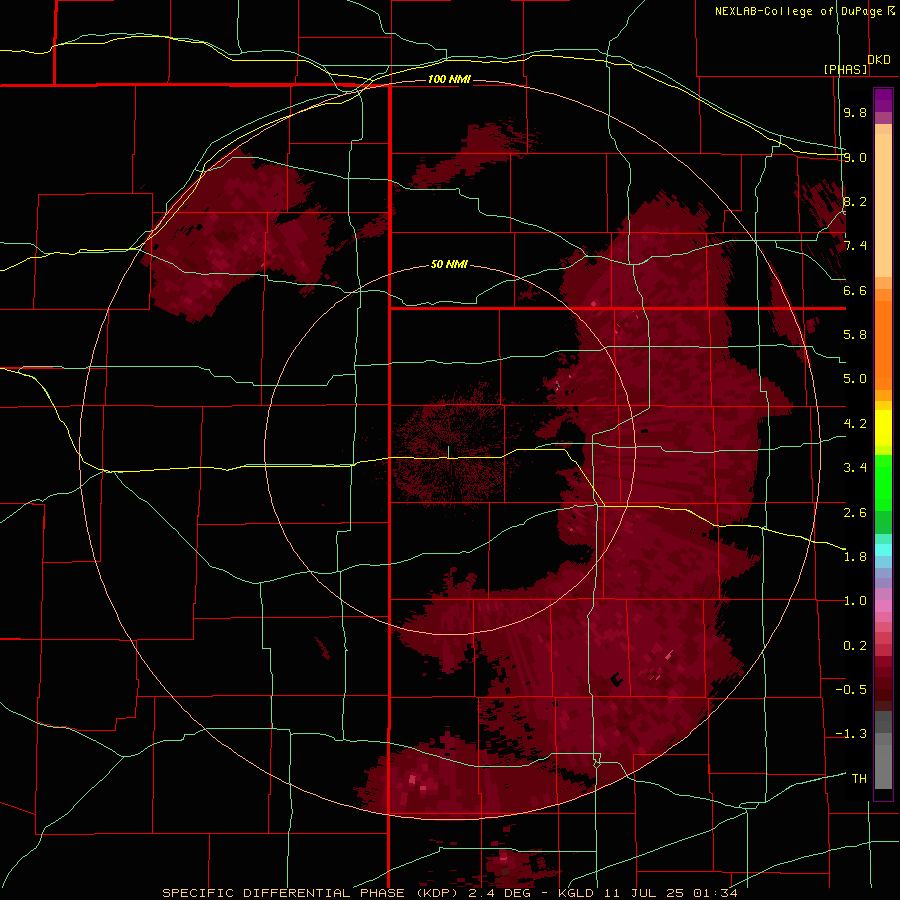Click the 9.8 value on the color scale
900x900 pixels.
coord(855,112)
